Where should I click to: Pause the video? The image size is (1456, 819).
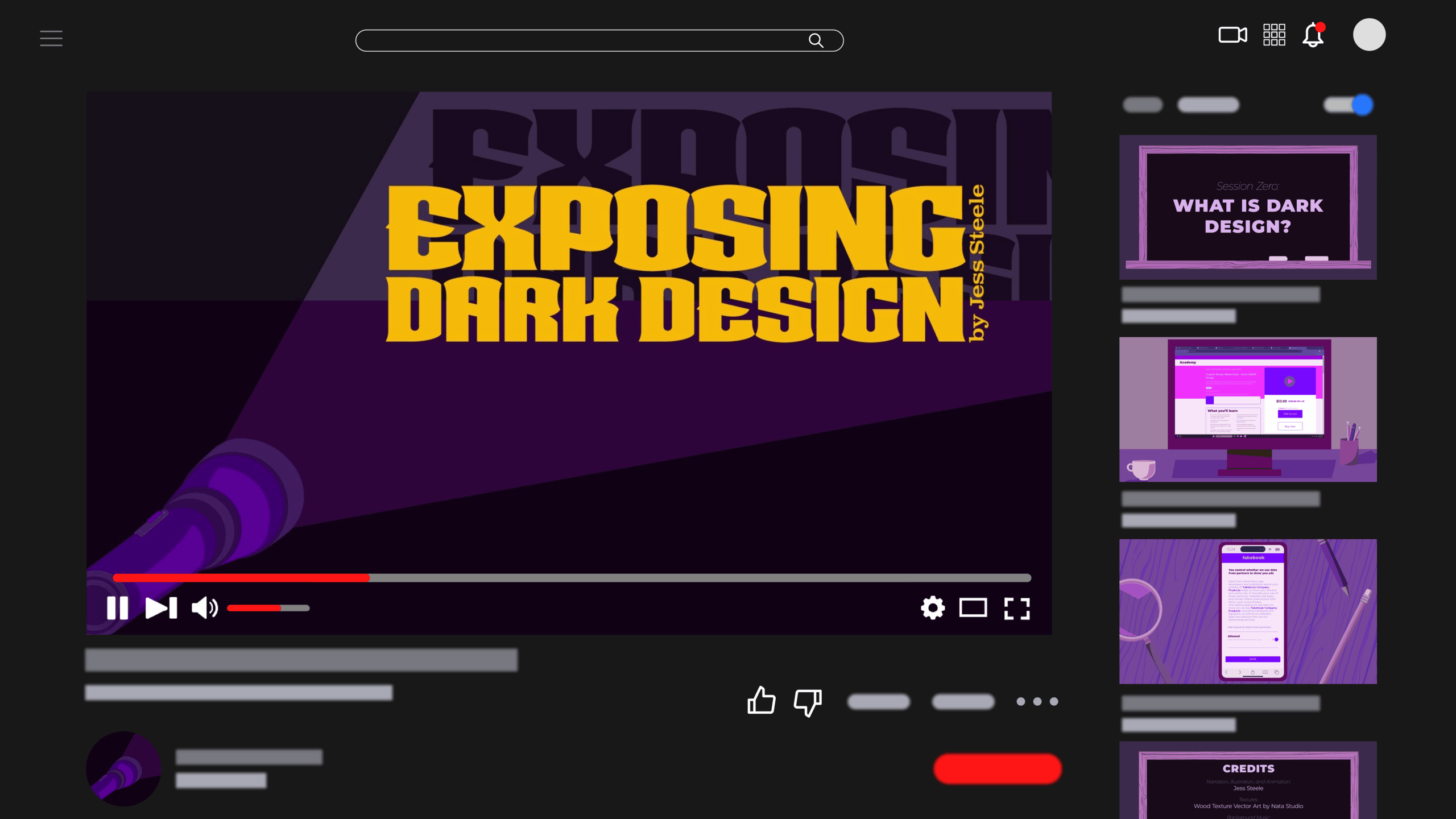117,608
